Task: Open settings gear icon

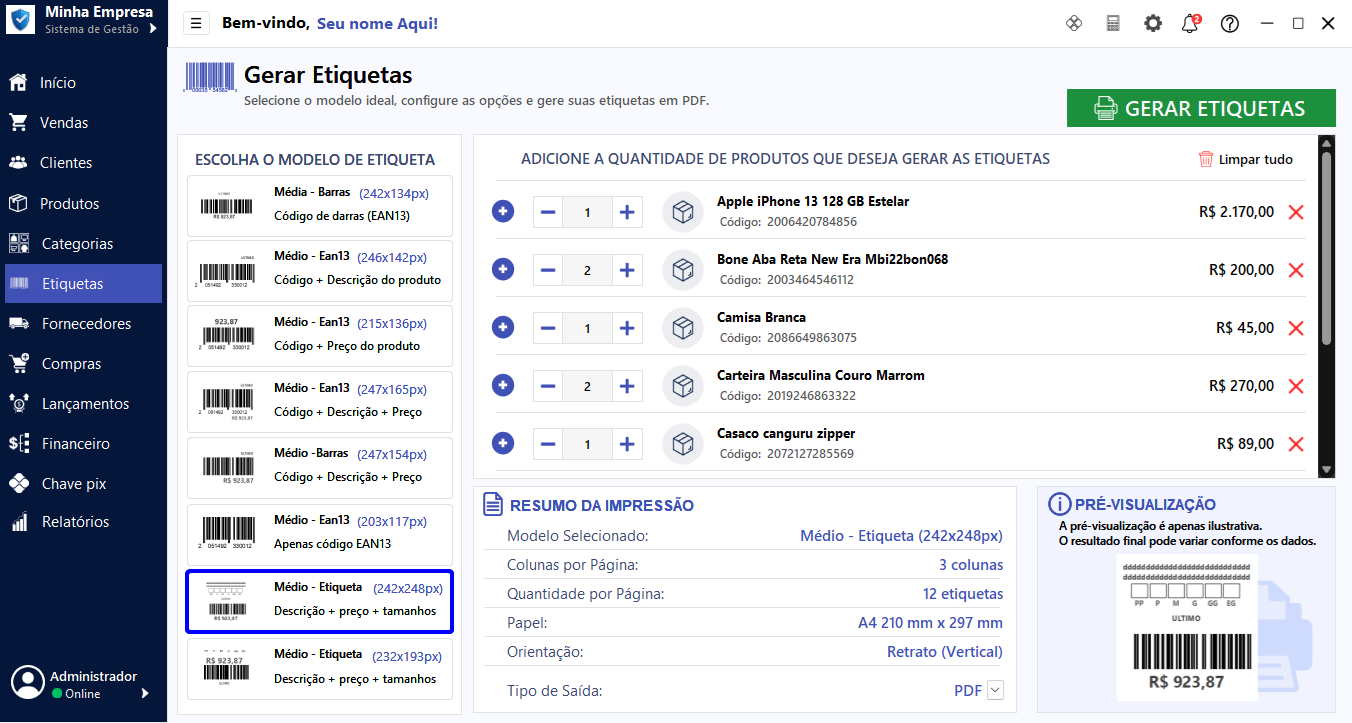Action: (1153, 23)
